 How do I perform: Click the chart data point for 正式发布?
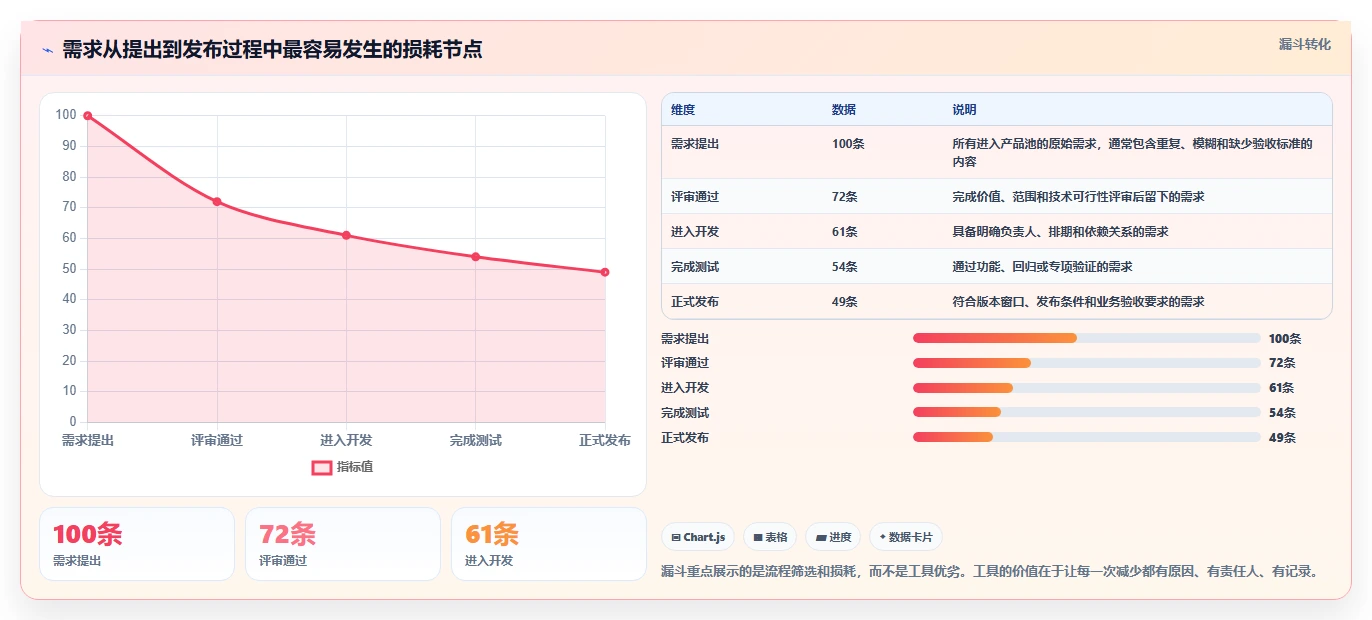(605, 272)
